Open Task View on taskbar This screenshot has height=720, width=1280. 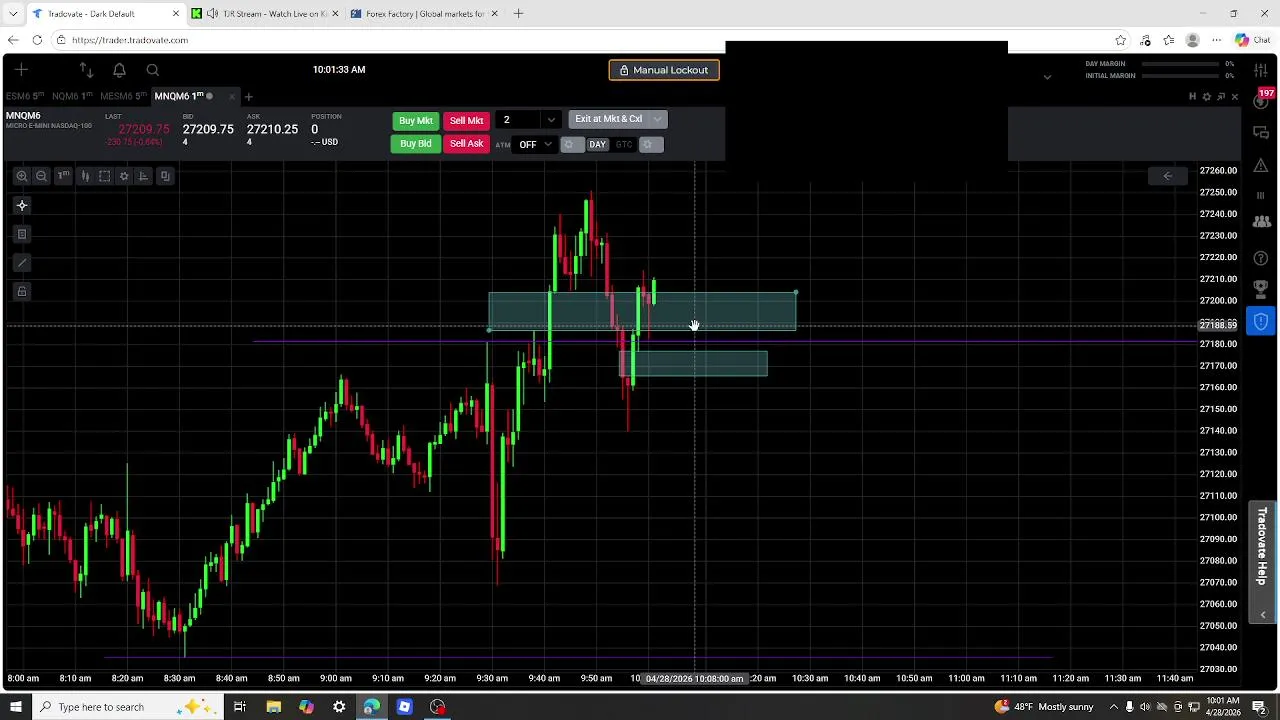coord(240,707)
